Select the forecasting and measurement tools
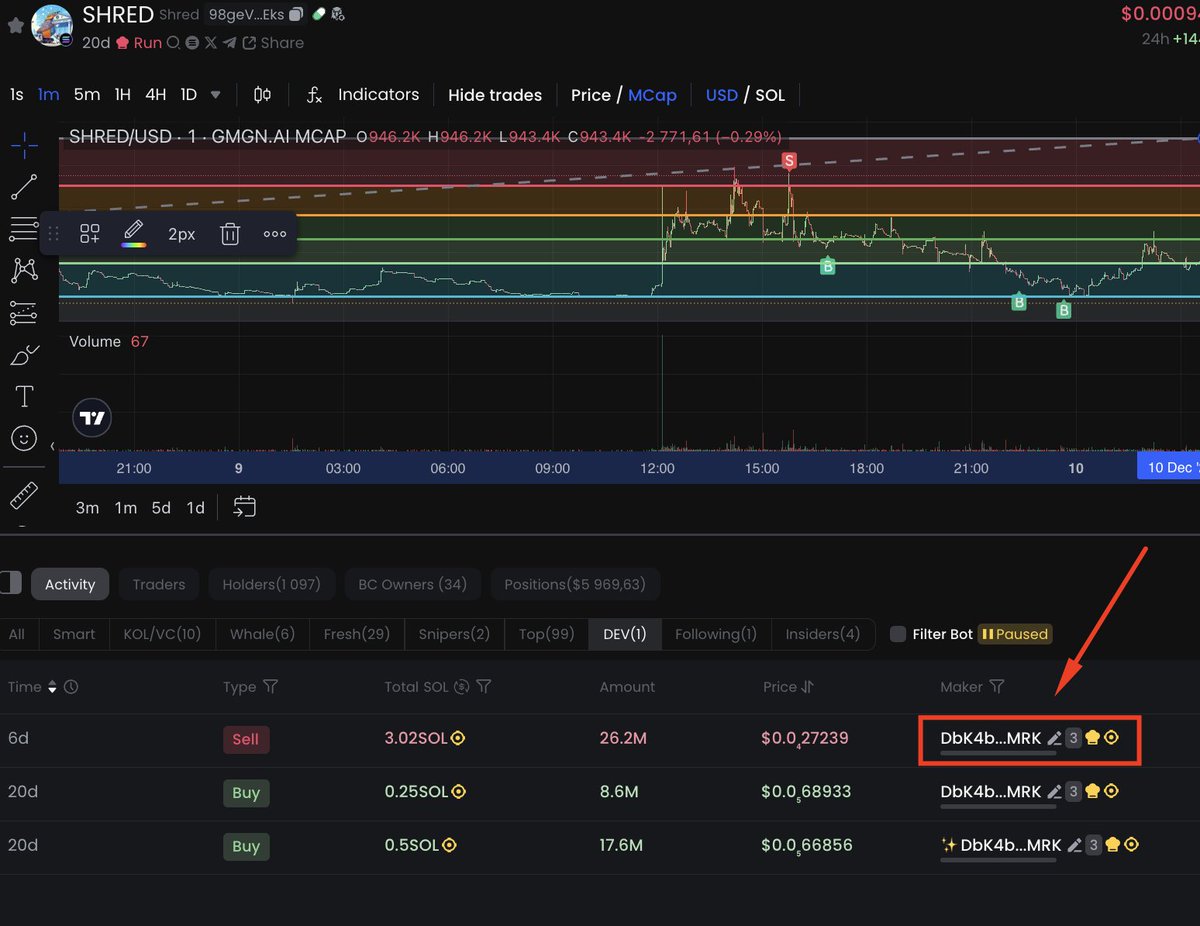 click(24, 313)
